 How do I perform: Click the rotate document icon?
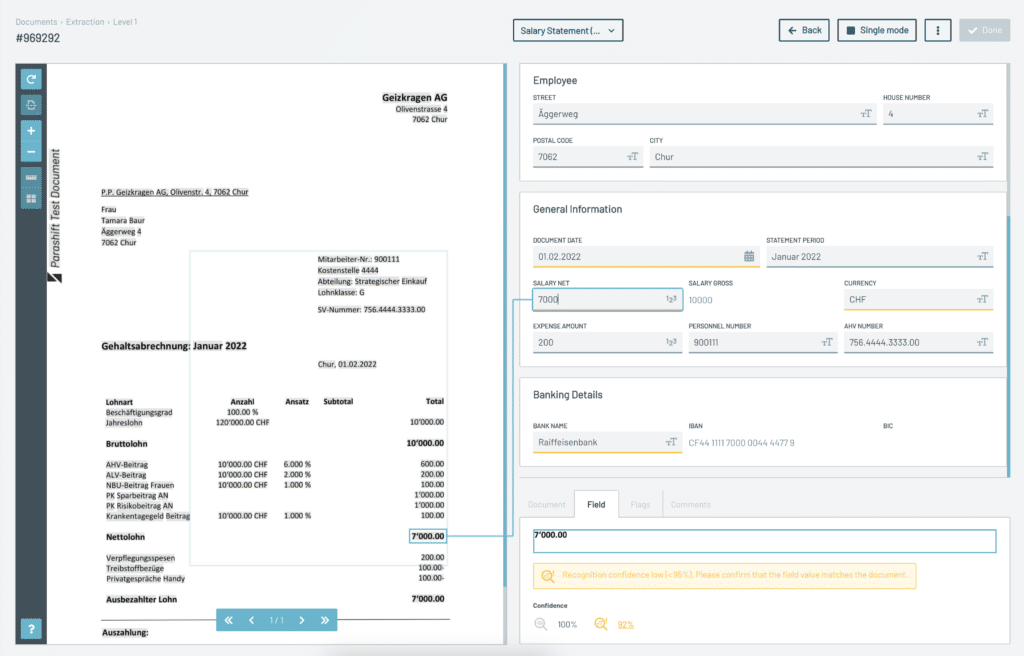[x=31, y=79]
